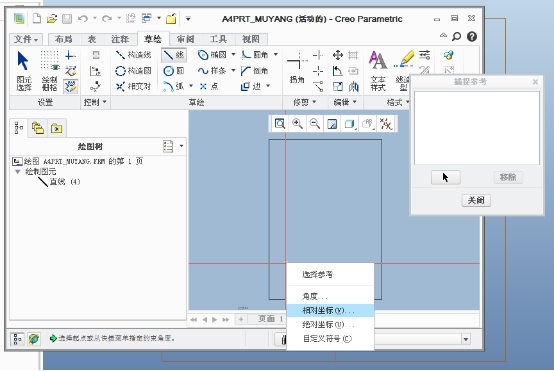Image resolution: width=554 pixels, height=371 pixels.
Task: Open the 圆角 fillet dropdown arrow
Action: [x=276, y=55]
